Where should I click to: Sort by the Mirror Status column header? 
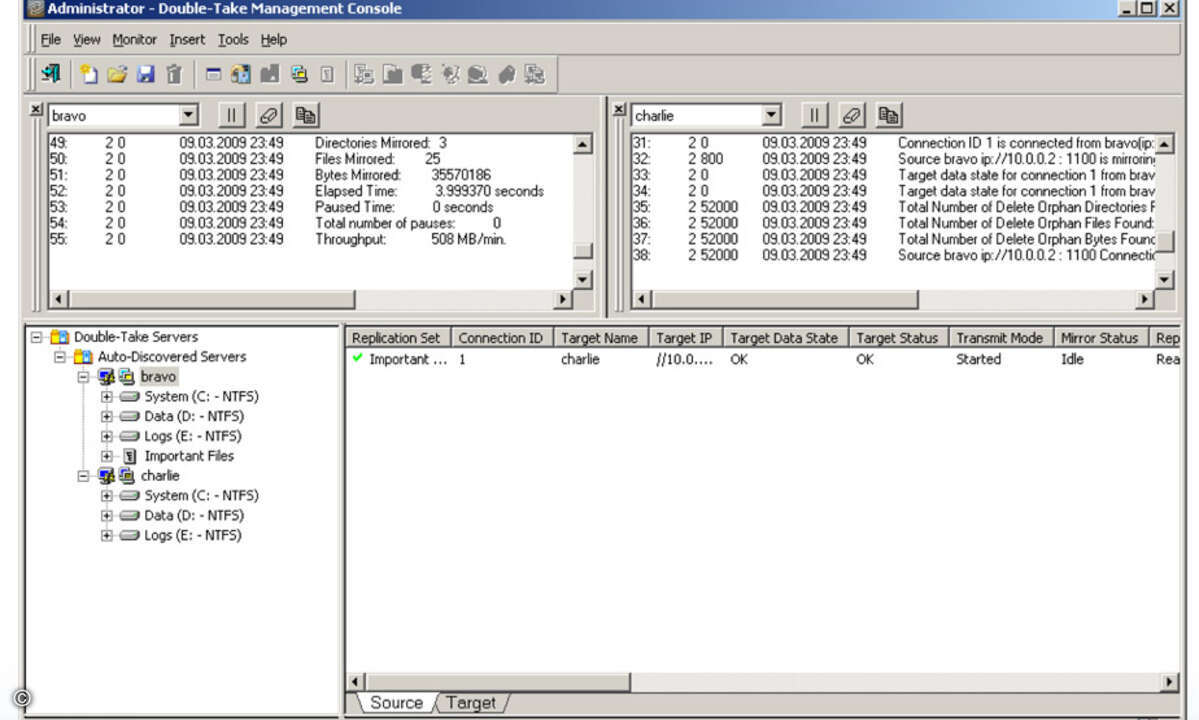click(1100, 338)
